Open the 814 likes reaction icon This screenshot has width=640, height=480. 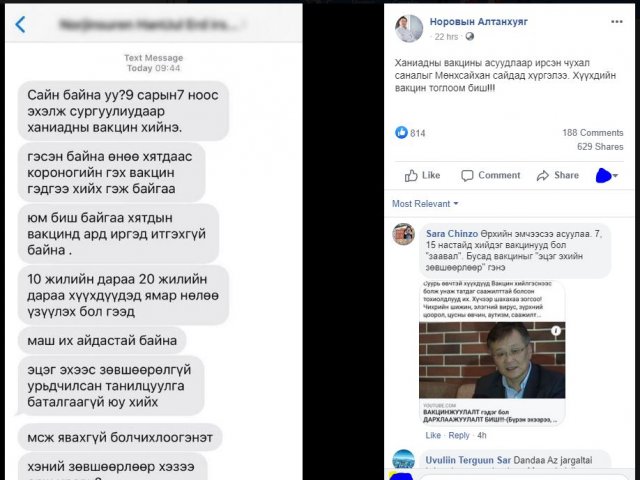click(x=401, y=132)
